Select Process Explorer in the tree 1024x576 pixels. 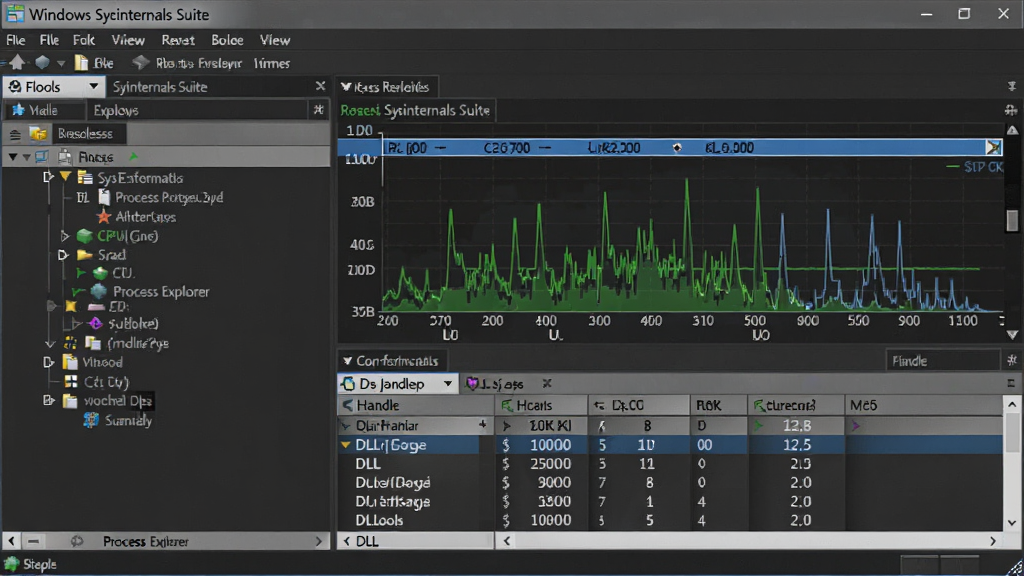(161, 292)
